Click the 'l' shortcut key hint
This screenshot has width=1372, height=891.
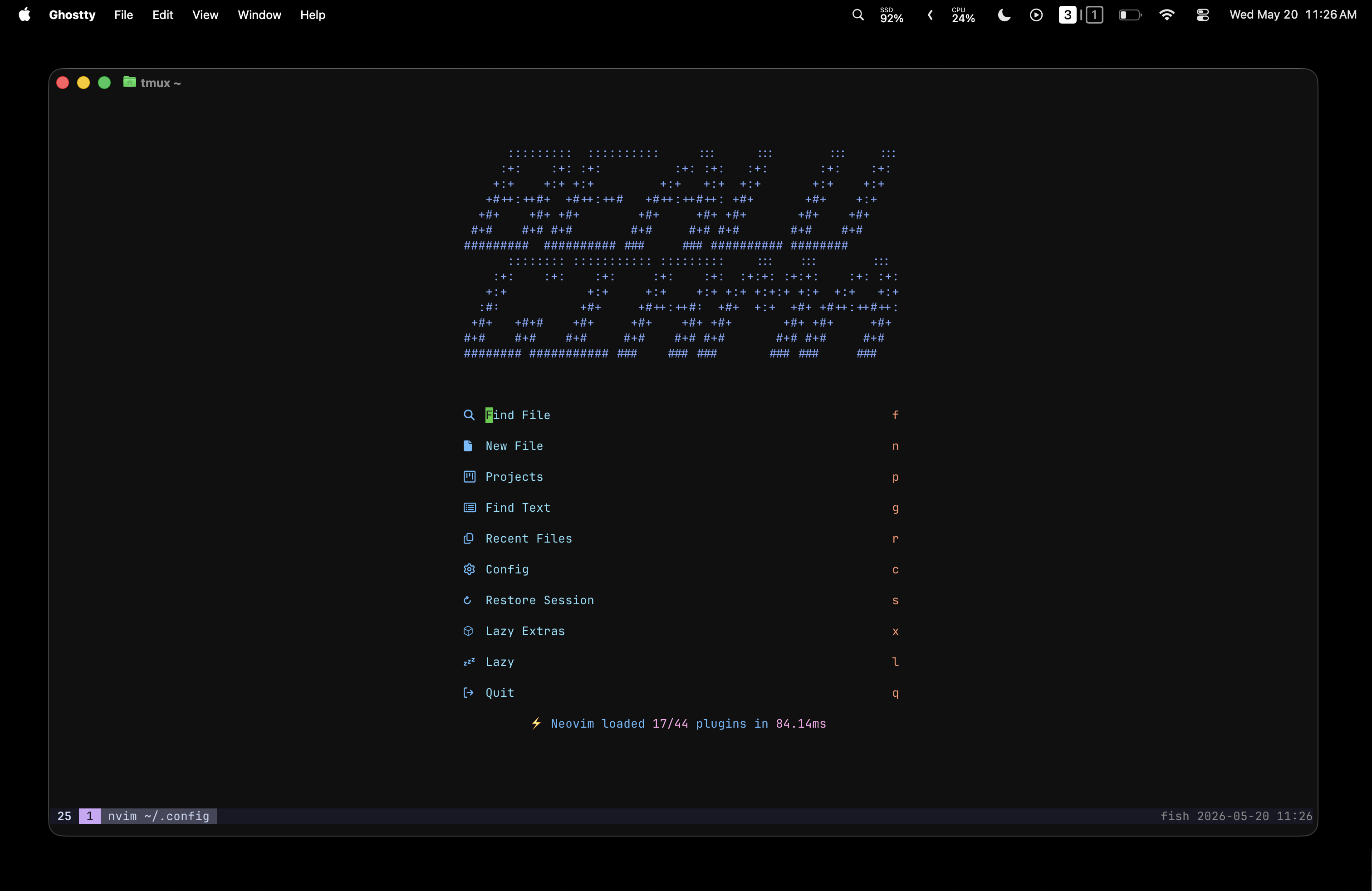tap(895, 661)
